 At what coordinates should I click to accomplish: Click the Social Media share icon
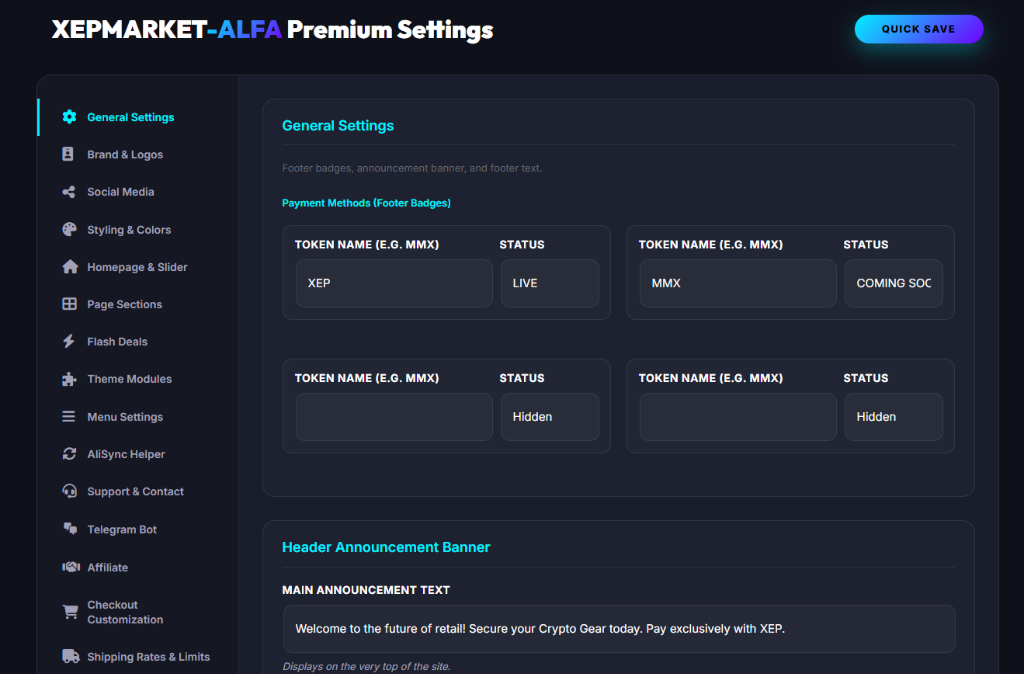69,192
